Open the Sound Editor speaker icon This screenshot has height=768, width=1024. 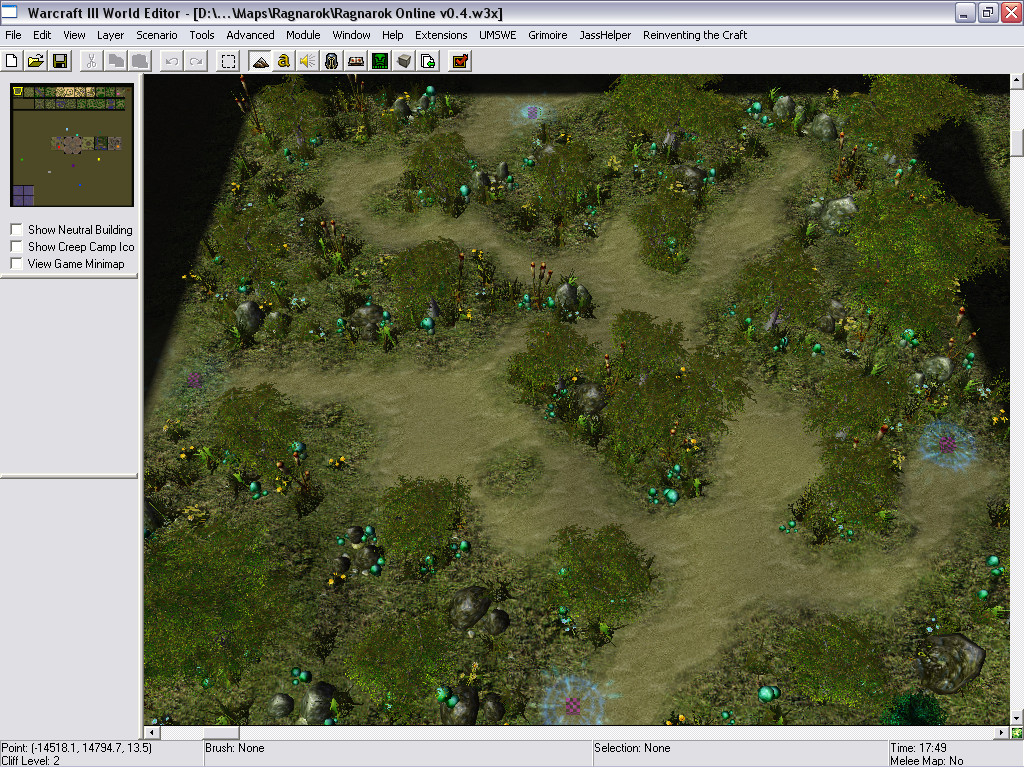[x=308, y=61]
